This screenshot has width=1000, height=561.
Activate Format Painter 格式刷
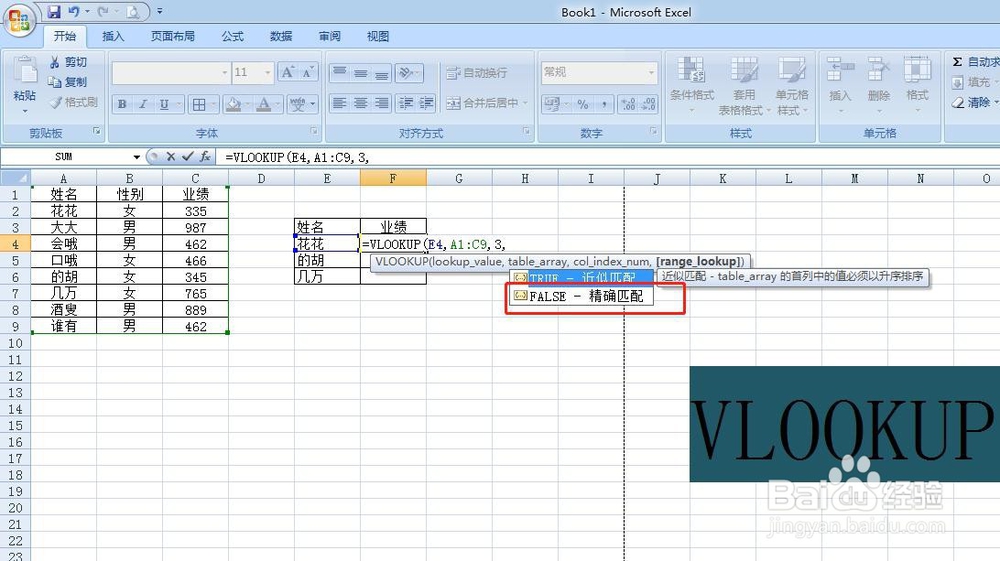point(73,102)
